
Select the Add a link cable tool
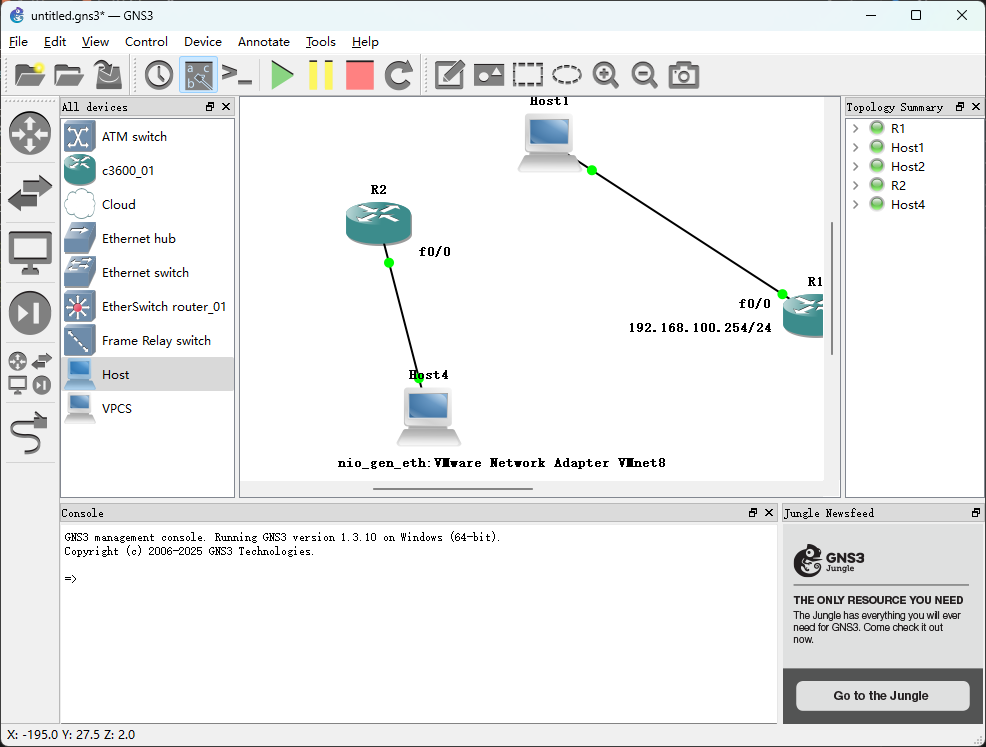[30, 433]
